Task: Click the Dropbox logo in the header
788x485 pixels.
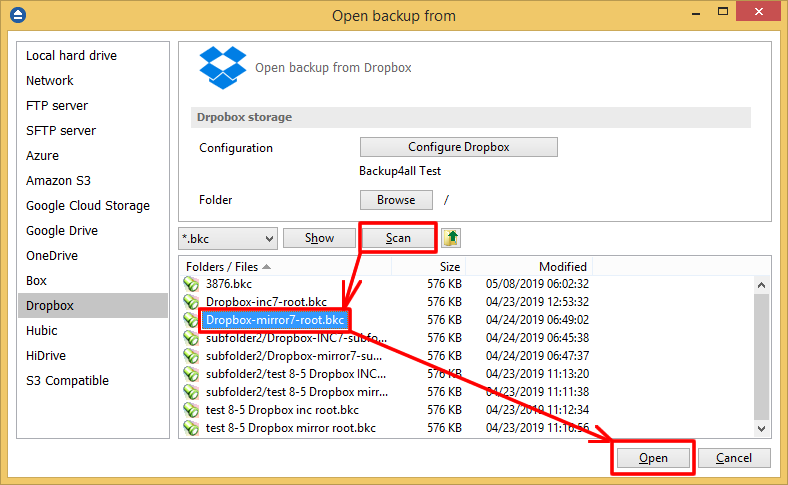Action: pyautogui.click(x=223, y=67)
